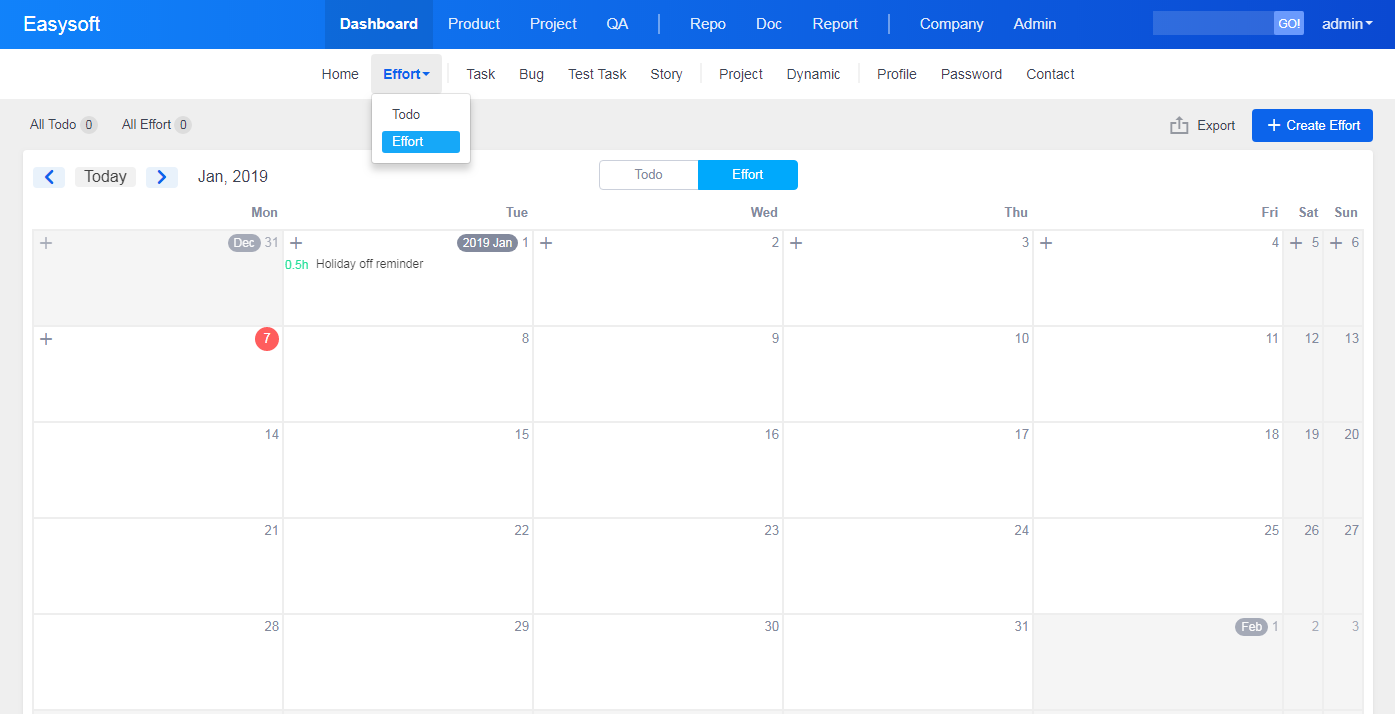Jump to Today in the calendar
The width and height of the screenshot is (1395, 714).
click(105, 177)
